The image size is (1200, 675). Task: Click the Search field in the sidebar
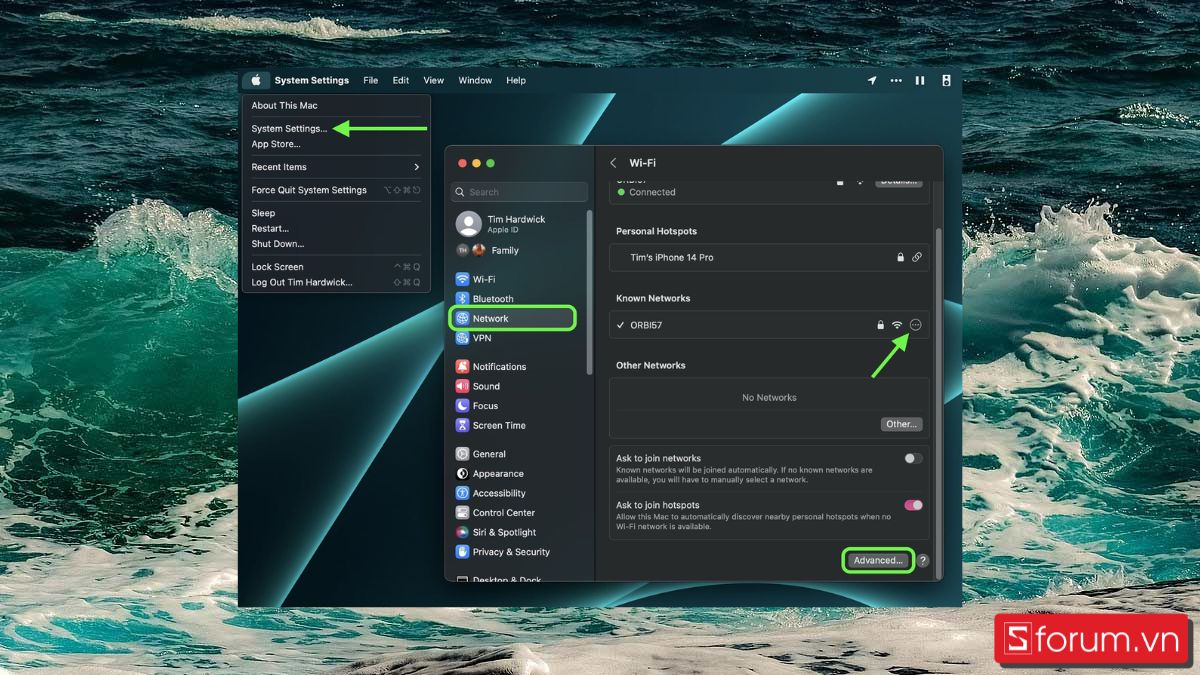pos(518,191)
